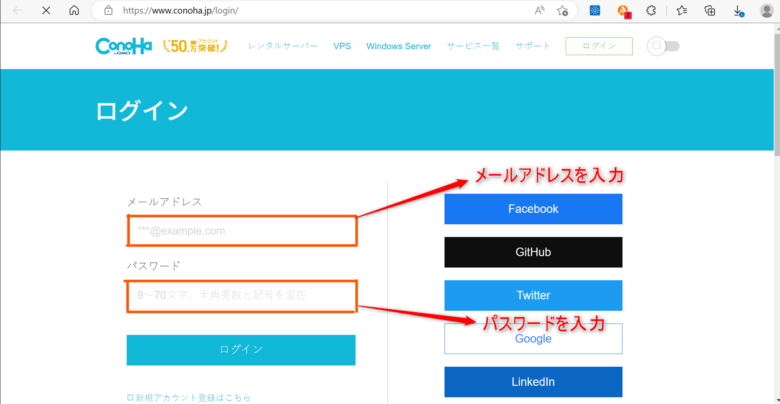
Task: Click the outlined ログイン button in header
Action: (599, 46)
